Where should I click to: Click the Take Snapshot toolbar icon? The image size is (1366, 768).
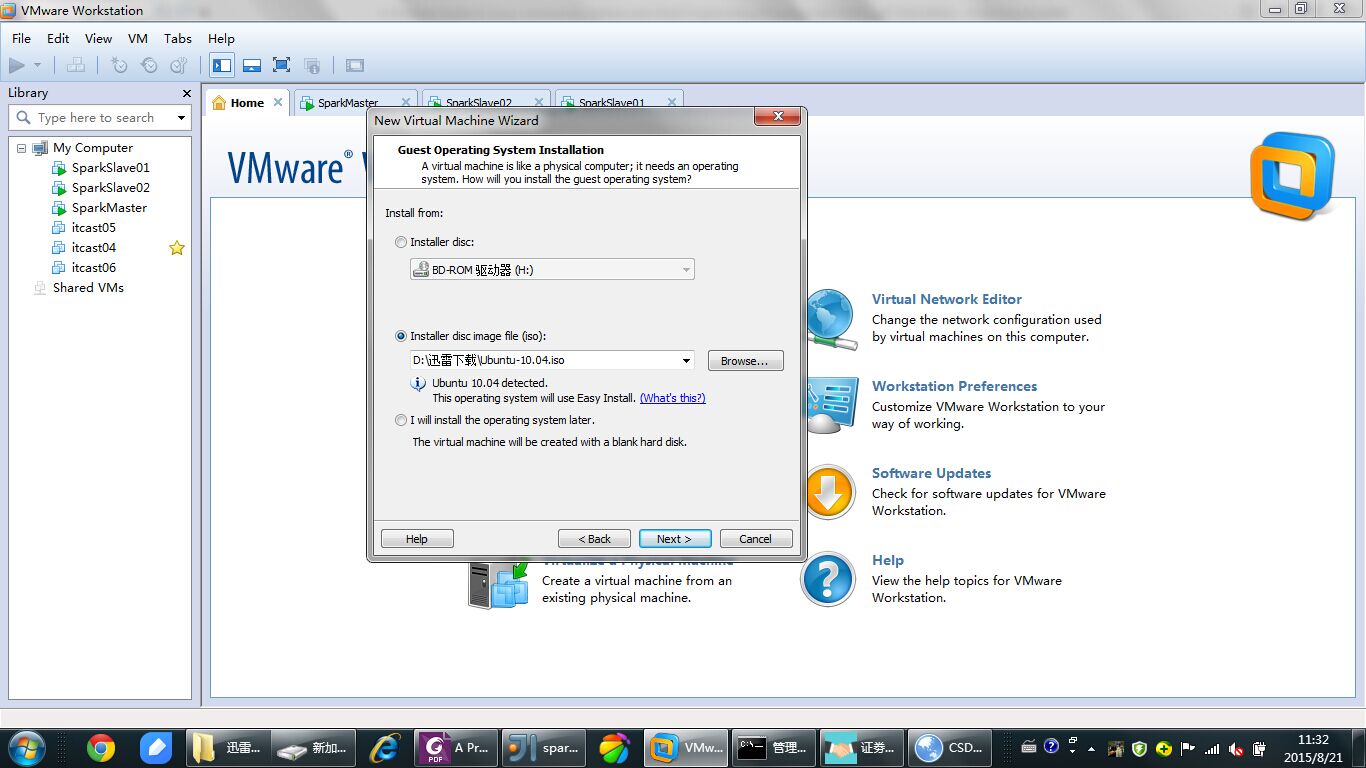pyautogui.click(x=119, y=66)
